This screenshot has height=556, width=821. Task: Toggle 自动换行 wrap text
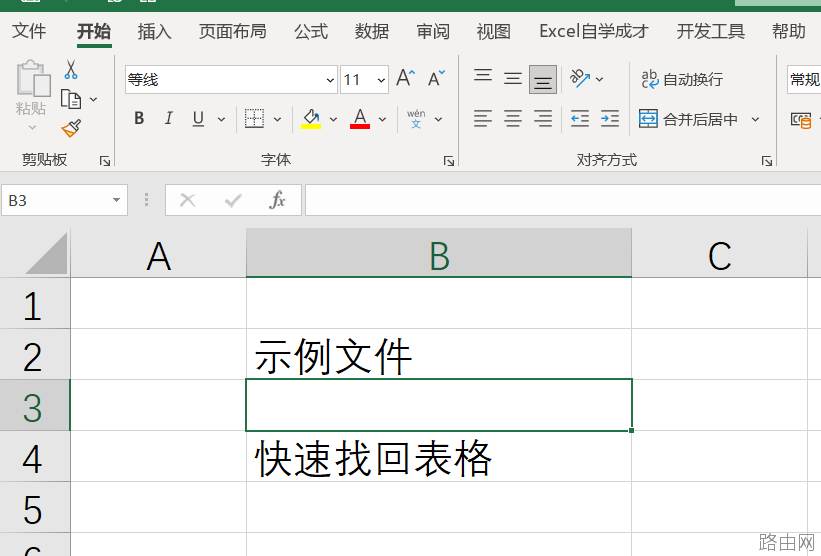(682, 80)
